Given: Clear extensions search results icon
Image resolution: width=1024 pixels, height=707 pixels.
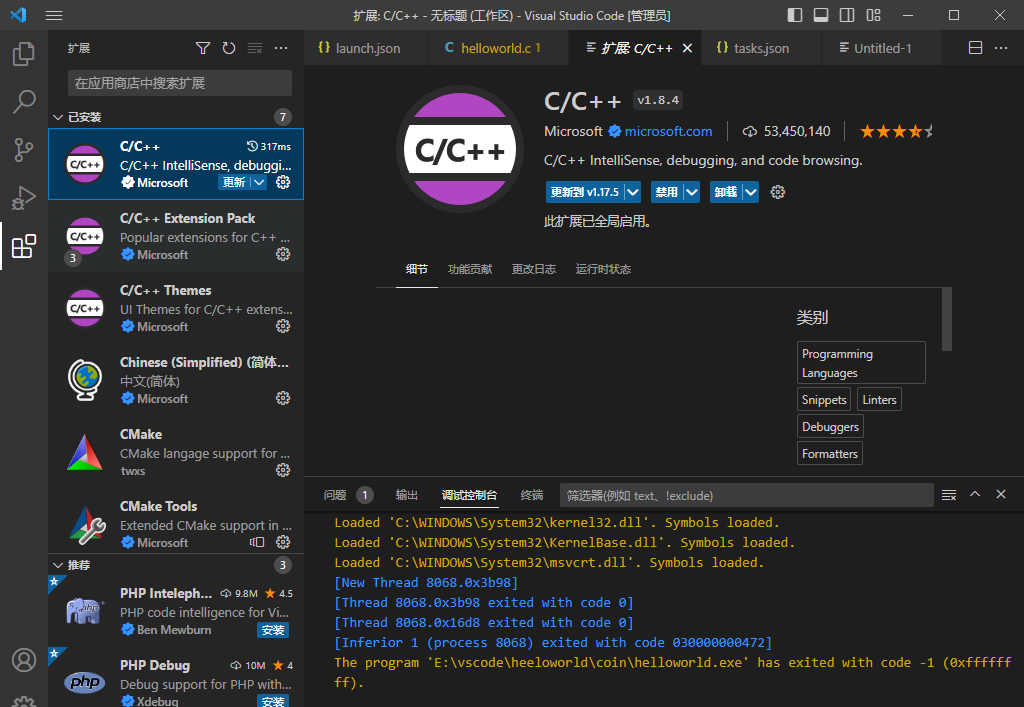Looking at the screenshot, I should coord(255,48).
